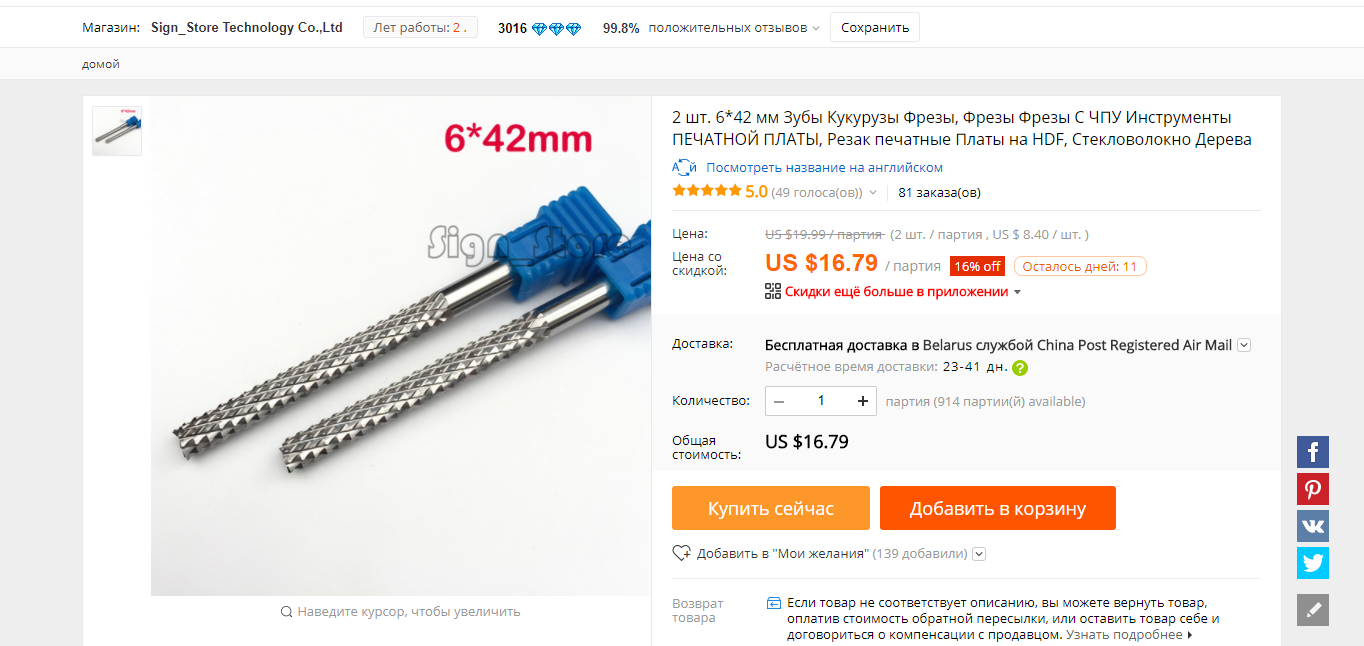1364x646 pixels.
Task: Share product on Facebook
Action: click(1313, 452)
